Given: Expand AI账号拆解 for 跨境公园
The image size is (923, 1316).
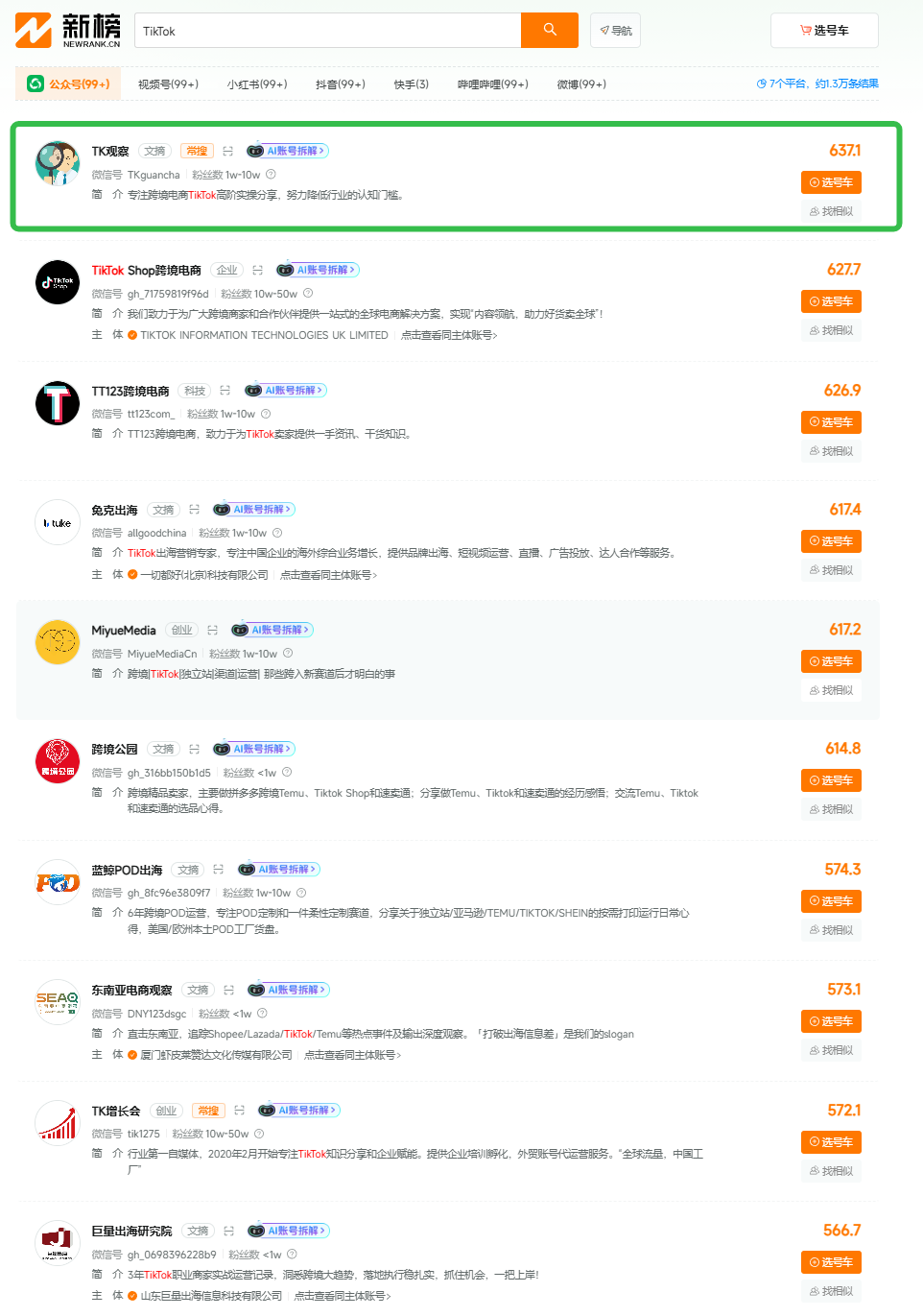Looking at the screenshot, I should tap(254, 749).
